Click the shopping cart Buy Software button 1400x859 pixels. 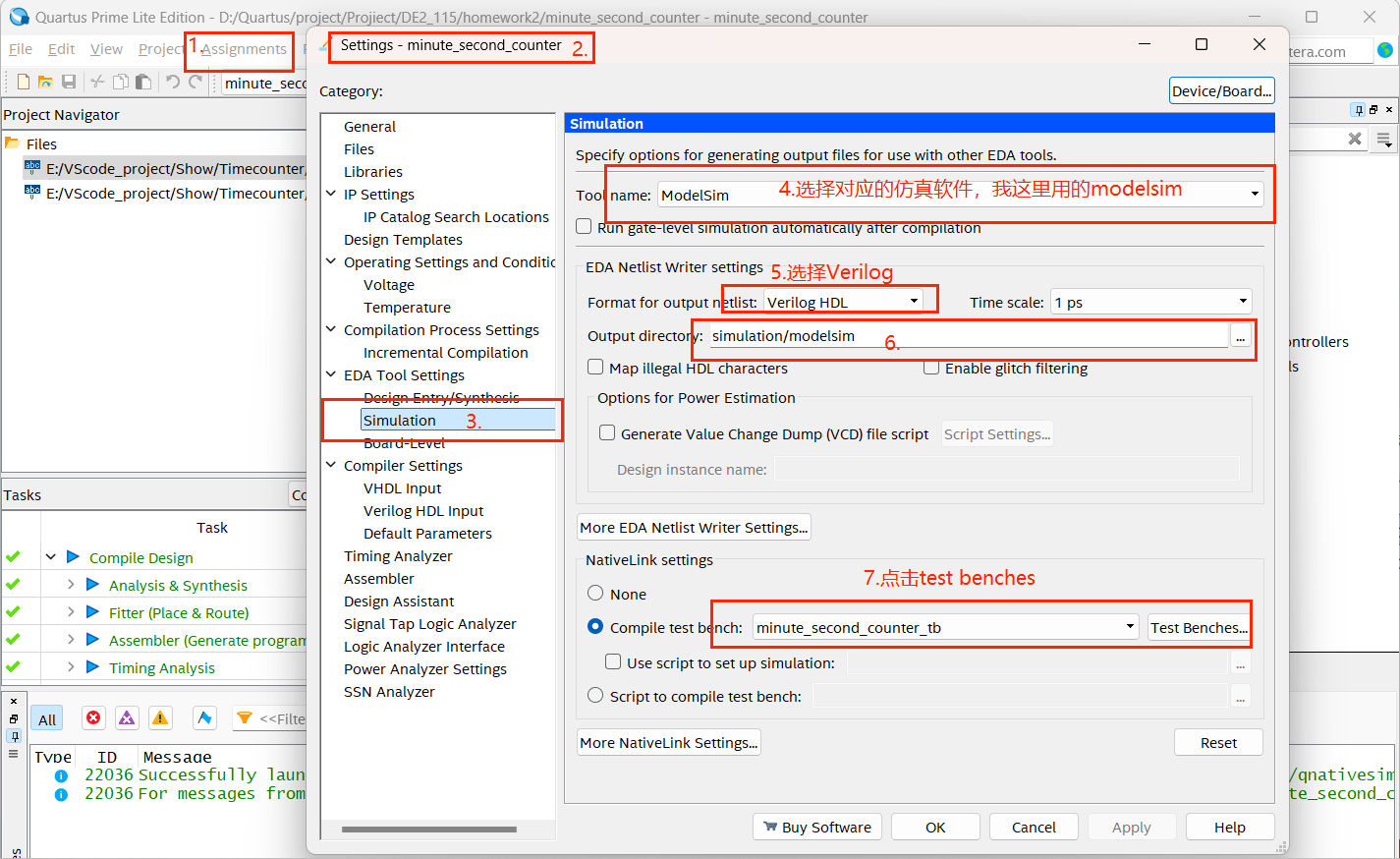[817, 827]
